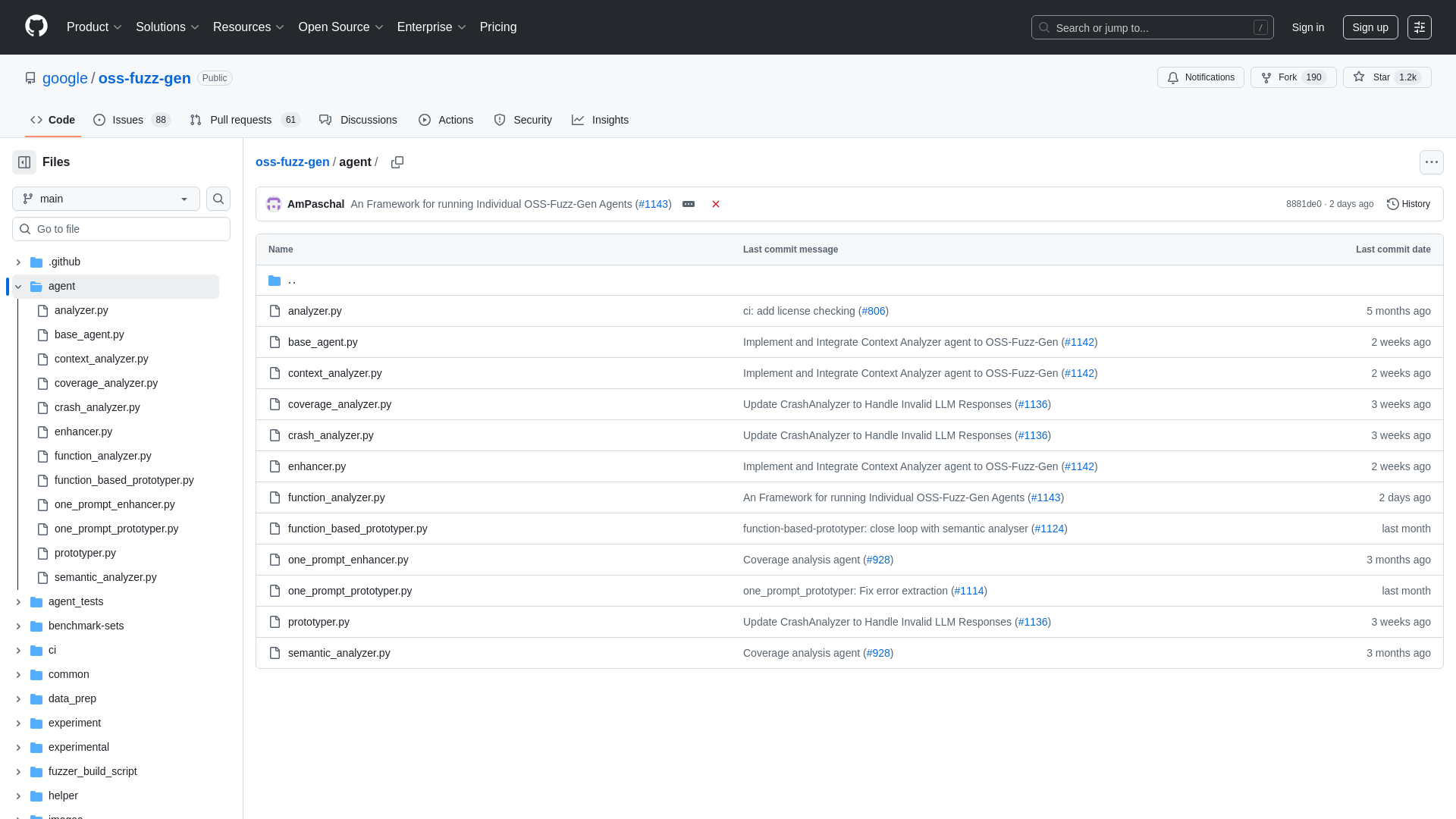The image size is (1456, 819).
Task: Open the more options ellipsis menu
Action: (1432, 162)
